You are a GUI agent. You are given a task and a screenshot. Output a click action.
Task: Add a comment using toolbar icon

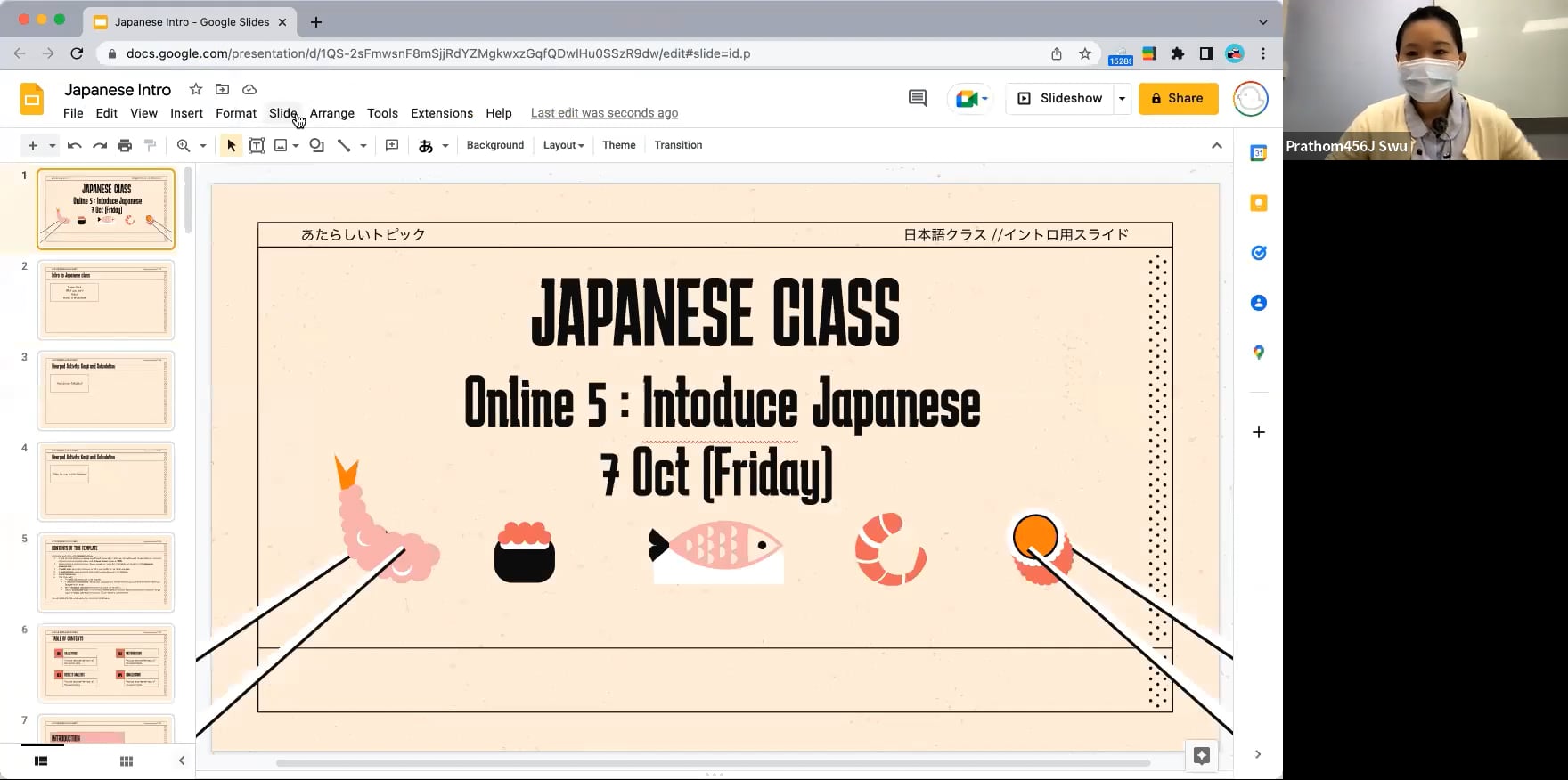click(x=392, y=145)
